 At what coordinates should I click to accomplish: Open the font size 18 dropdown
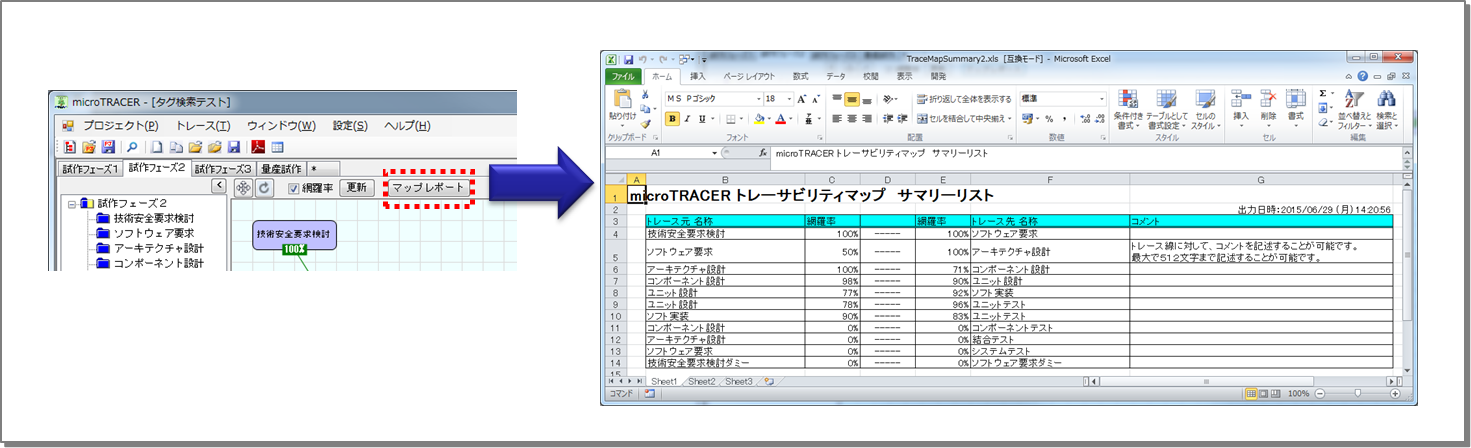pyautogui.click(x=789, y=99)
